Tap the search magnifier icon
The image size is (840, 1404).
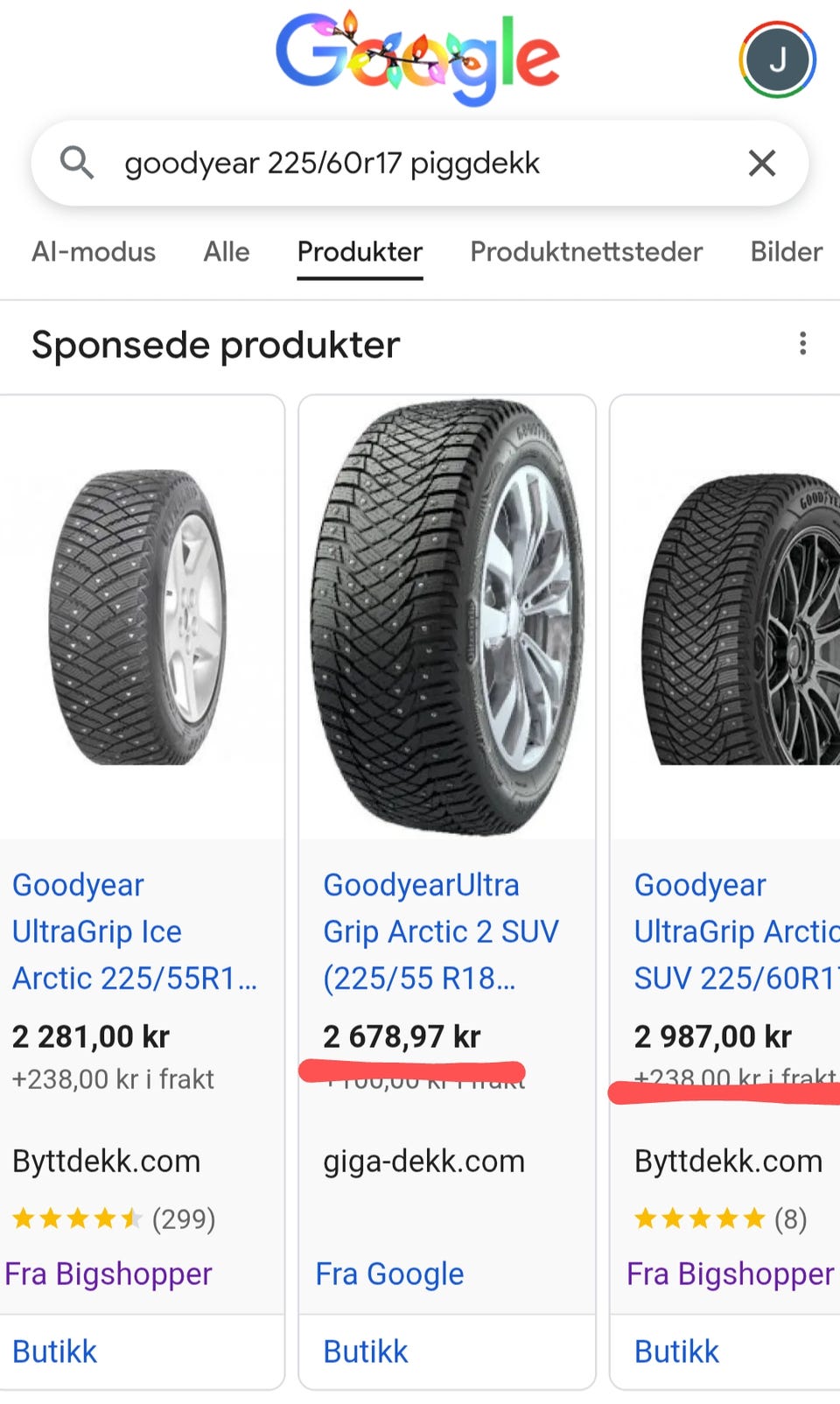(x=77, y=163)
